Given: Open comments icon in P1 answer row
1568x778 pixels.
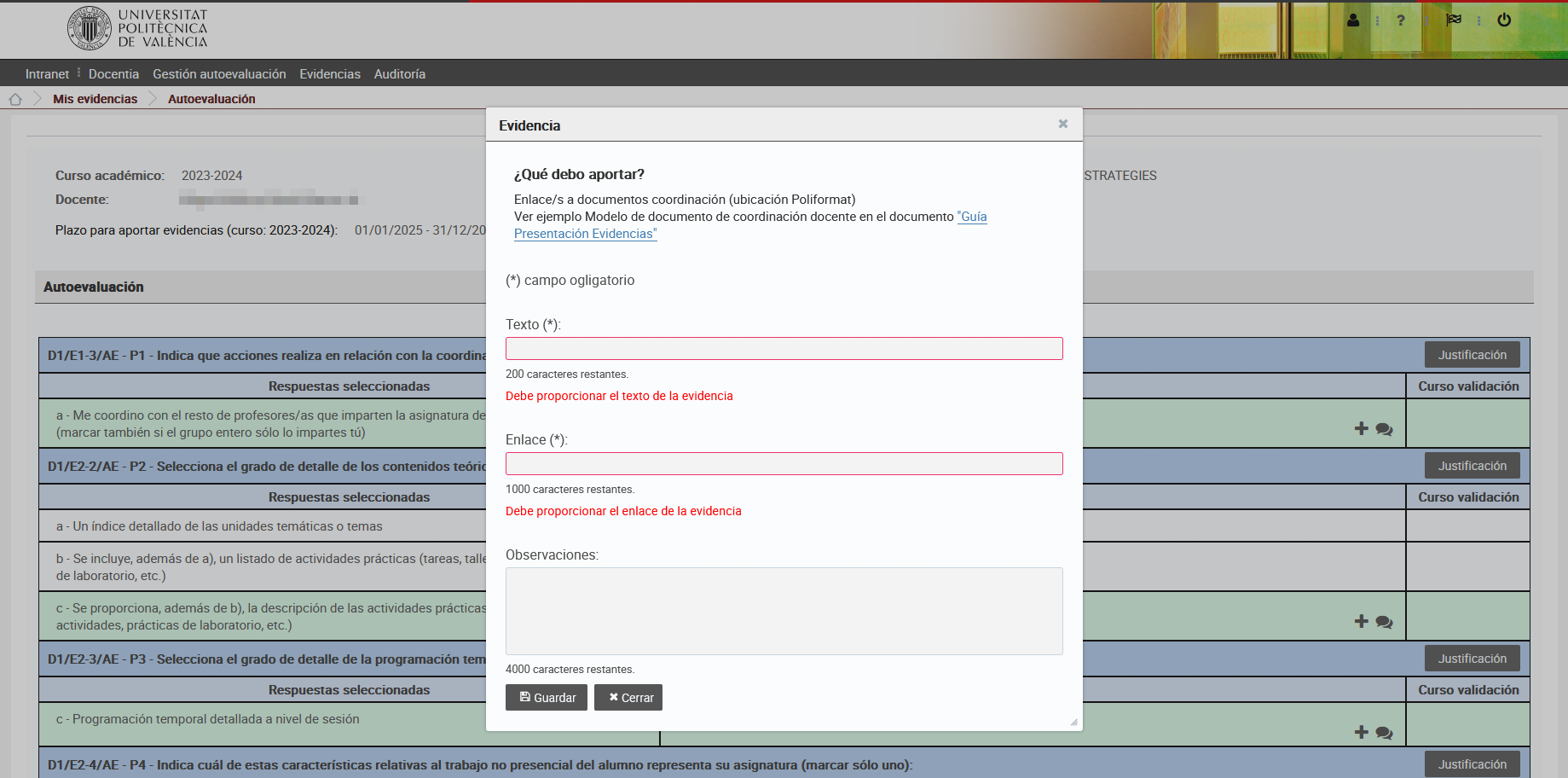Looking at the screenshot, I should click(x=1384, y=429).
